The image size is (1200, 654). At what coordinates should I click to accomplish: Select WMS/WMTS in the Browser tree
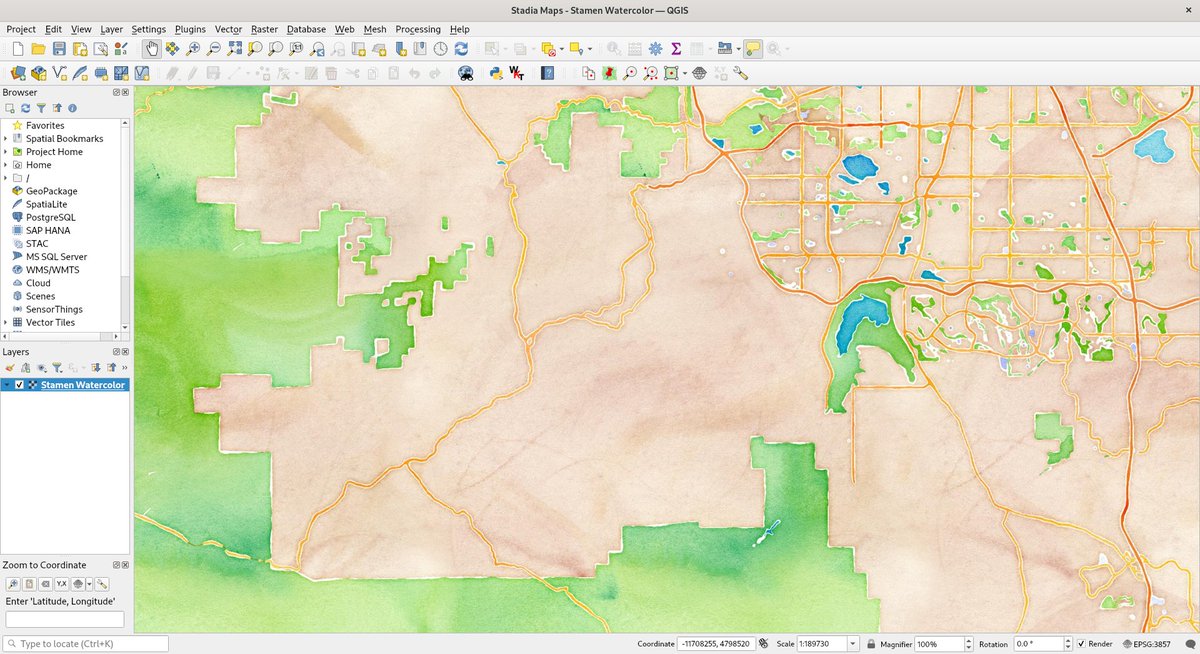[52, 270]
